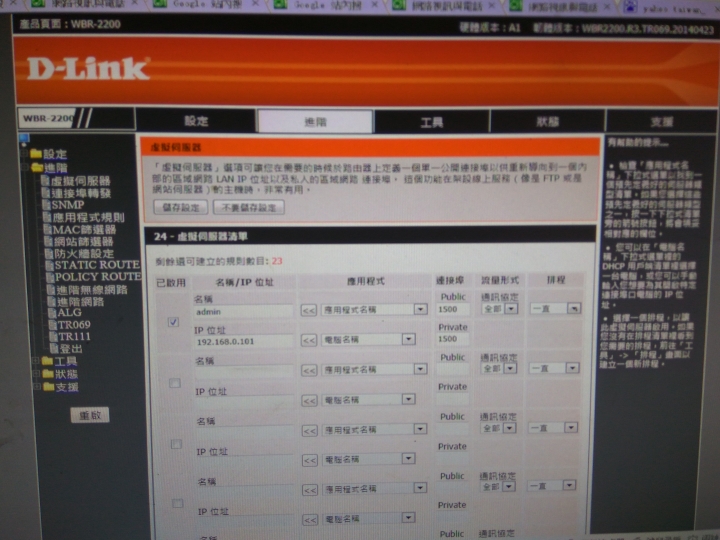The height and width of the screenshot is (540, 720).
Task: Click the page icon beside POLICY ROUTE
Action: [x=50, y=277]
